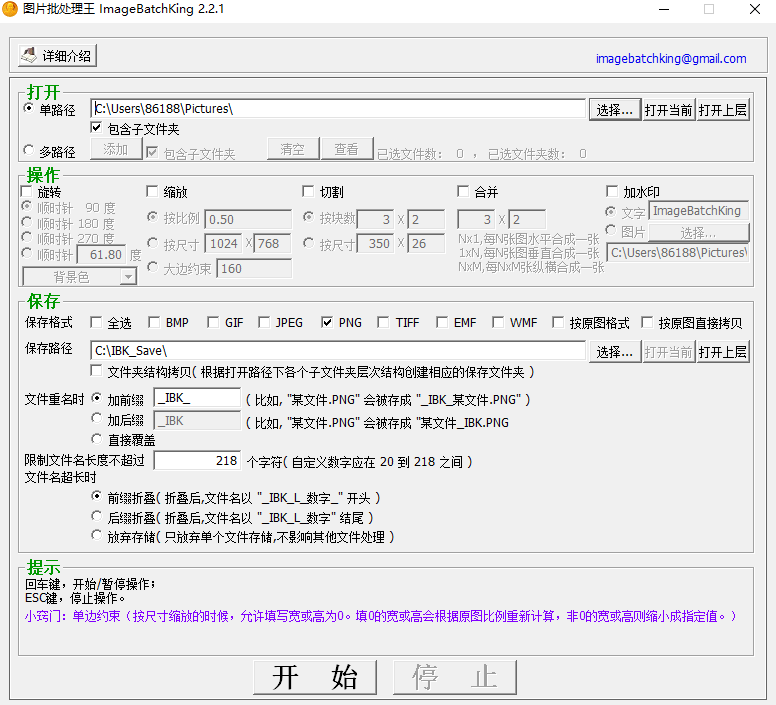The height and width of the screenshot is (705, 776).
Task: Select the 多路径 radio button
Action: 28,151
